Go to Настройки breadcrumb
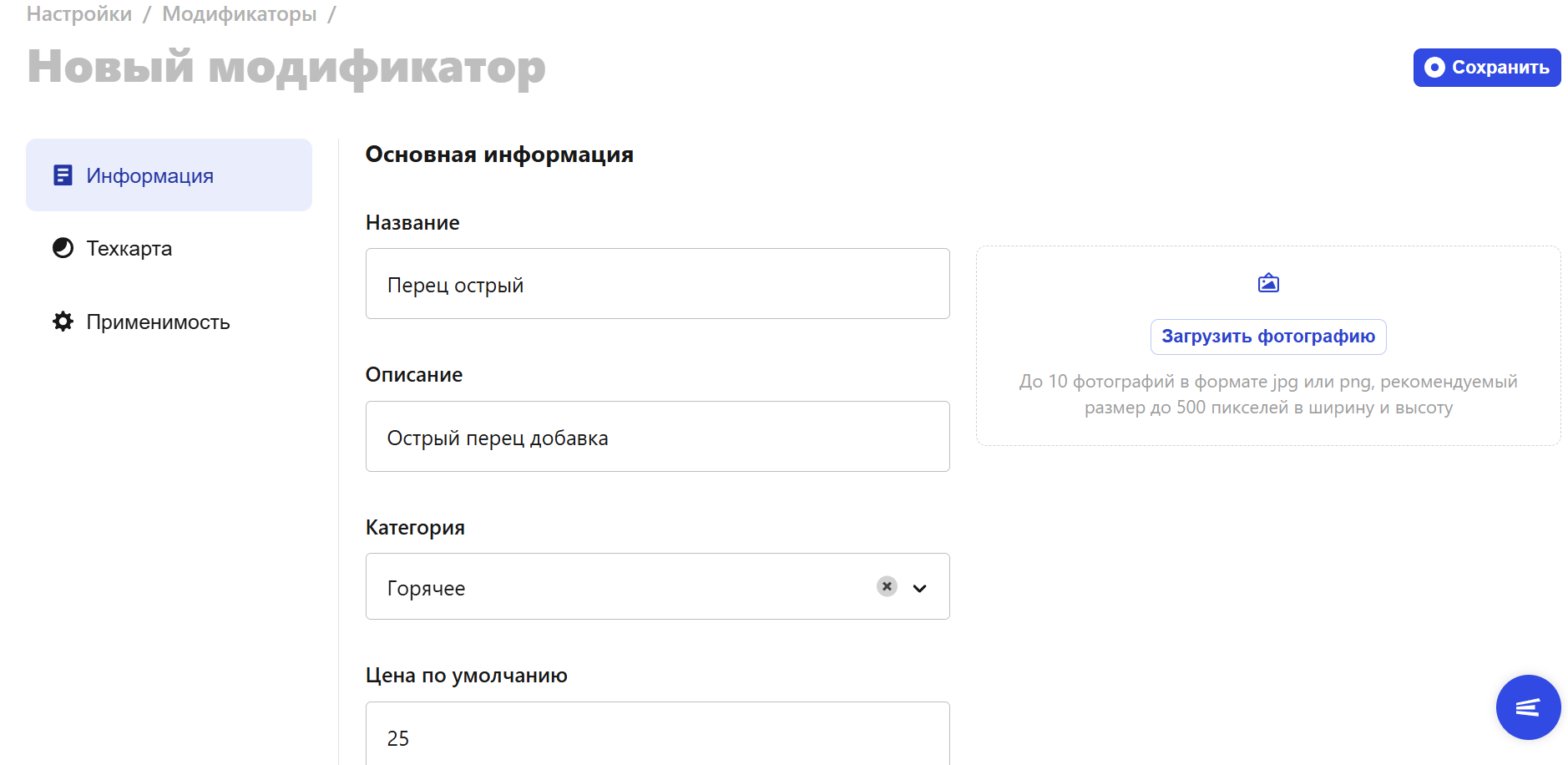This screenshot has height=765, width=1568. click(x=79, y=13)
